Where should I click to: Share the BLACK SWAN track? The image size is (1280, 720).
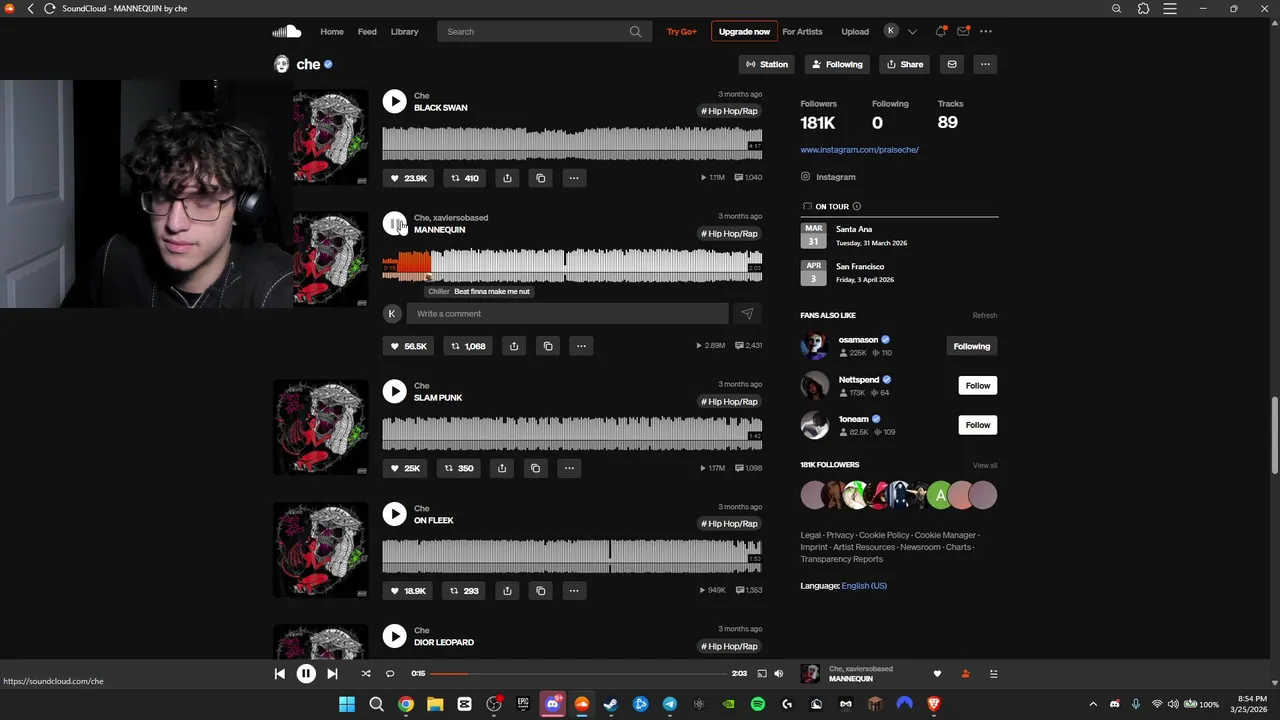click(x=507, y=178)
